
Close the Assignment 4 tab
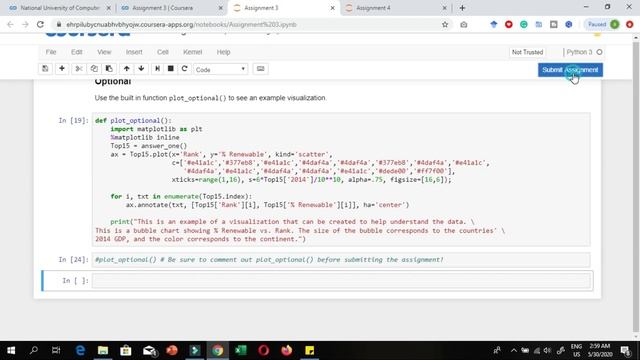click(444, 8)
